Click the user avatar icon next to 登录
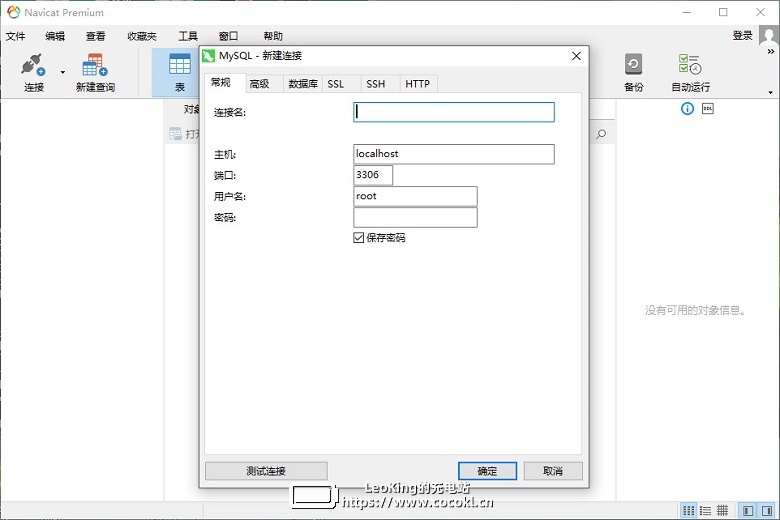Image resolution: width=780 pixels, height=520 pixels. click(x=769, y=35)
